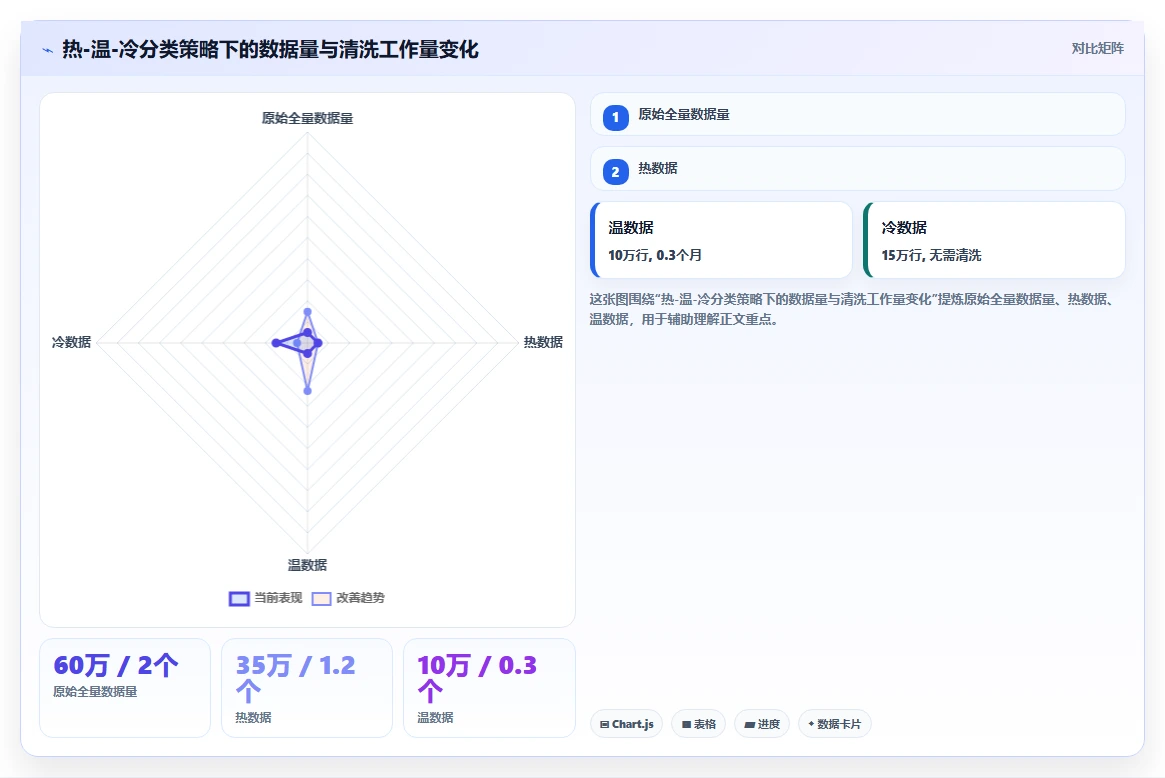Click the Chart.js tag chip
The width and height of the screenshot is (1165, 778).
(x=626, y=724)
